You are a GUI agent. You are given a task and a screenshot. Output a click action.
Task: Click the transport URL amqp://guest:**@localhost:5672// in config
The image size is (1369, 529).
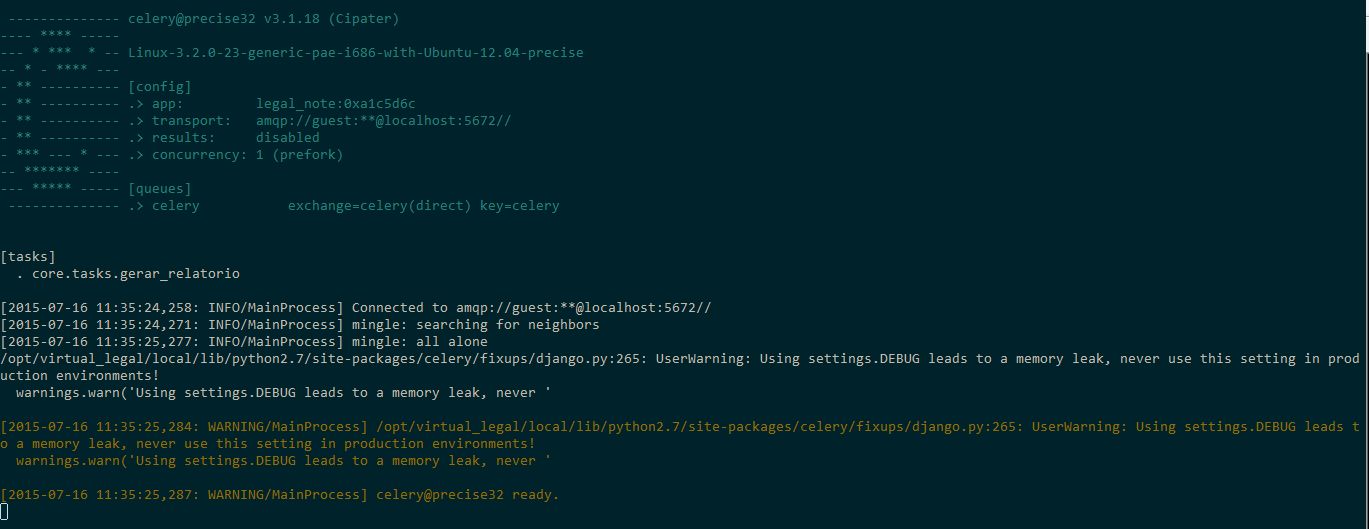[x=383, y=121]
